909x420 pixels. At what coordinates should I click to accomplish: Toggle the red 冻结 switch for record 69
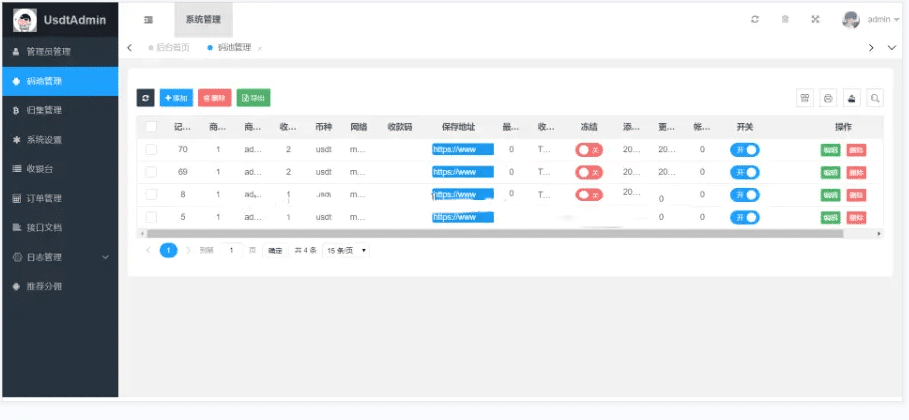pyautogui.click(x=589, y=172)
